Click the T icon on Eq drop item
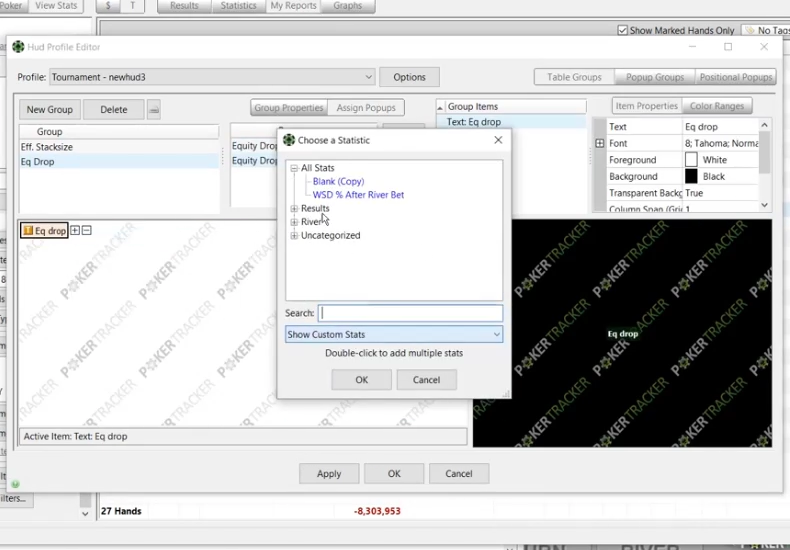The width and height of the screenshot is (790, 550). 28,230
